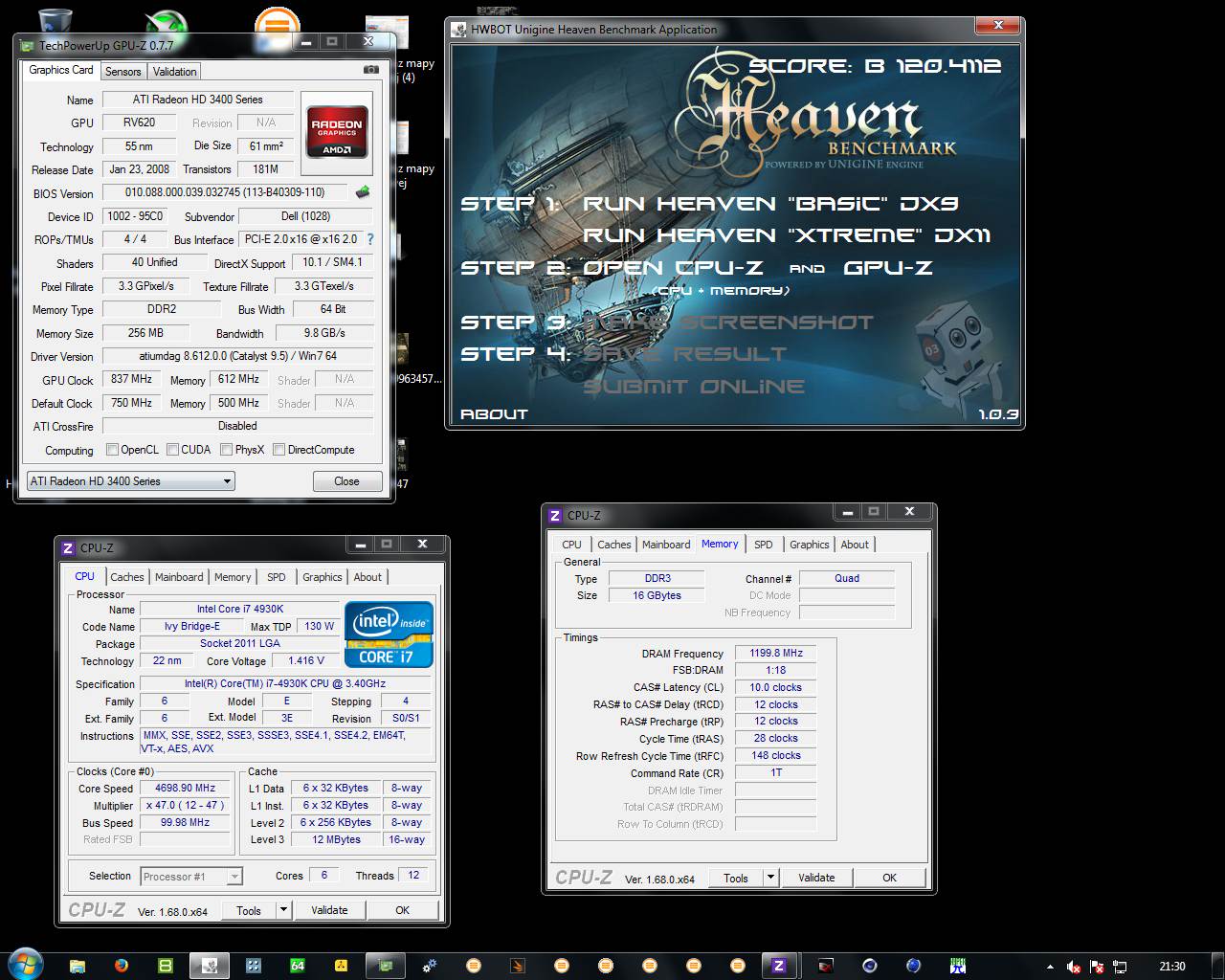
Task: Tick the DirectCompute checkbox
Action: pyautogui.click(x=278, y=450)
